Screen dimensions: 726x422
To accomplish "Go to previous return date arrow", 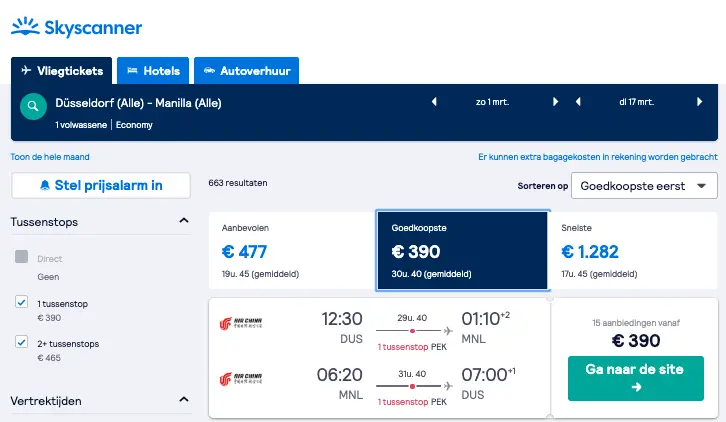I will pyautogui.click(x=578, y=101).
